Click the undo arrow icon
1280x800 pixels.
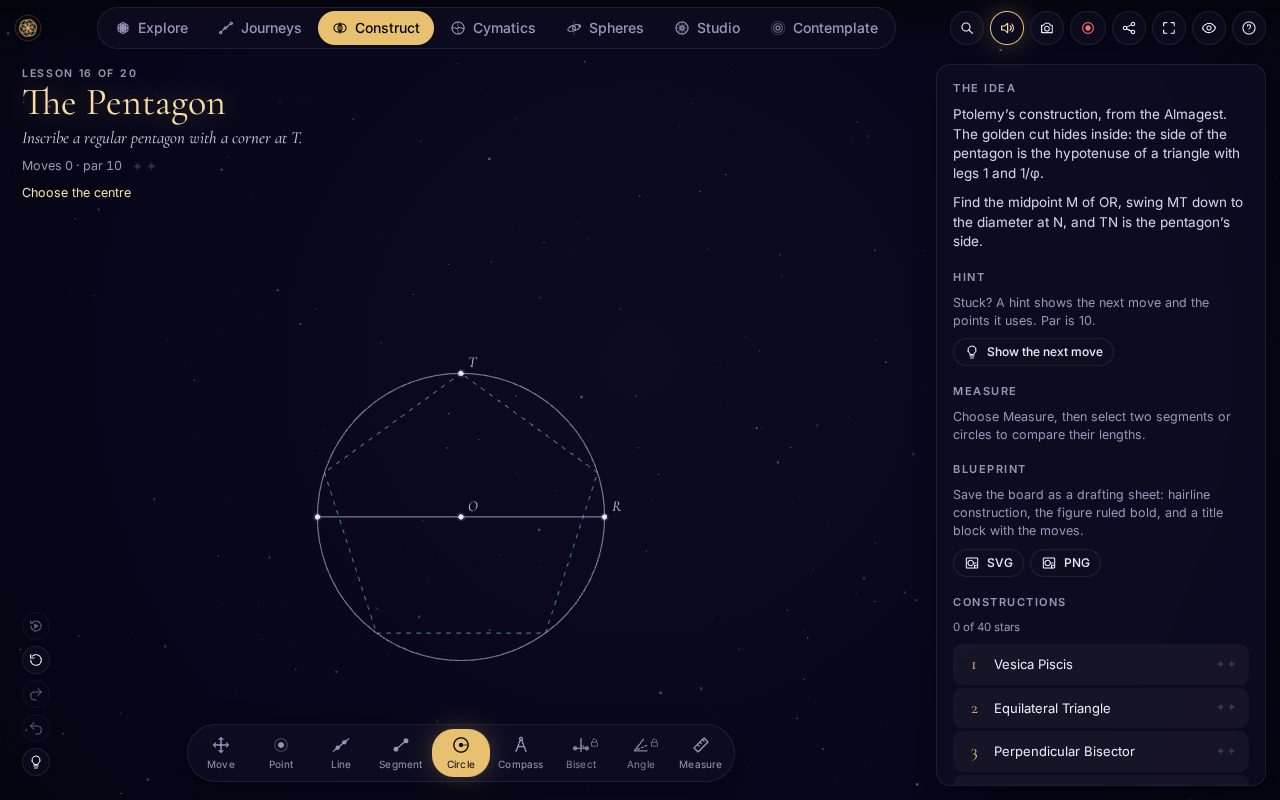tap(36, 728)
